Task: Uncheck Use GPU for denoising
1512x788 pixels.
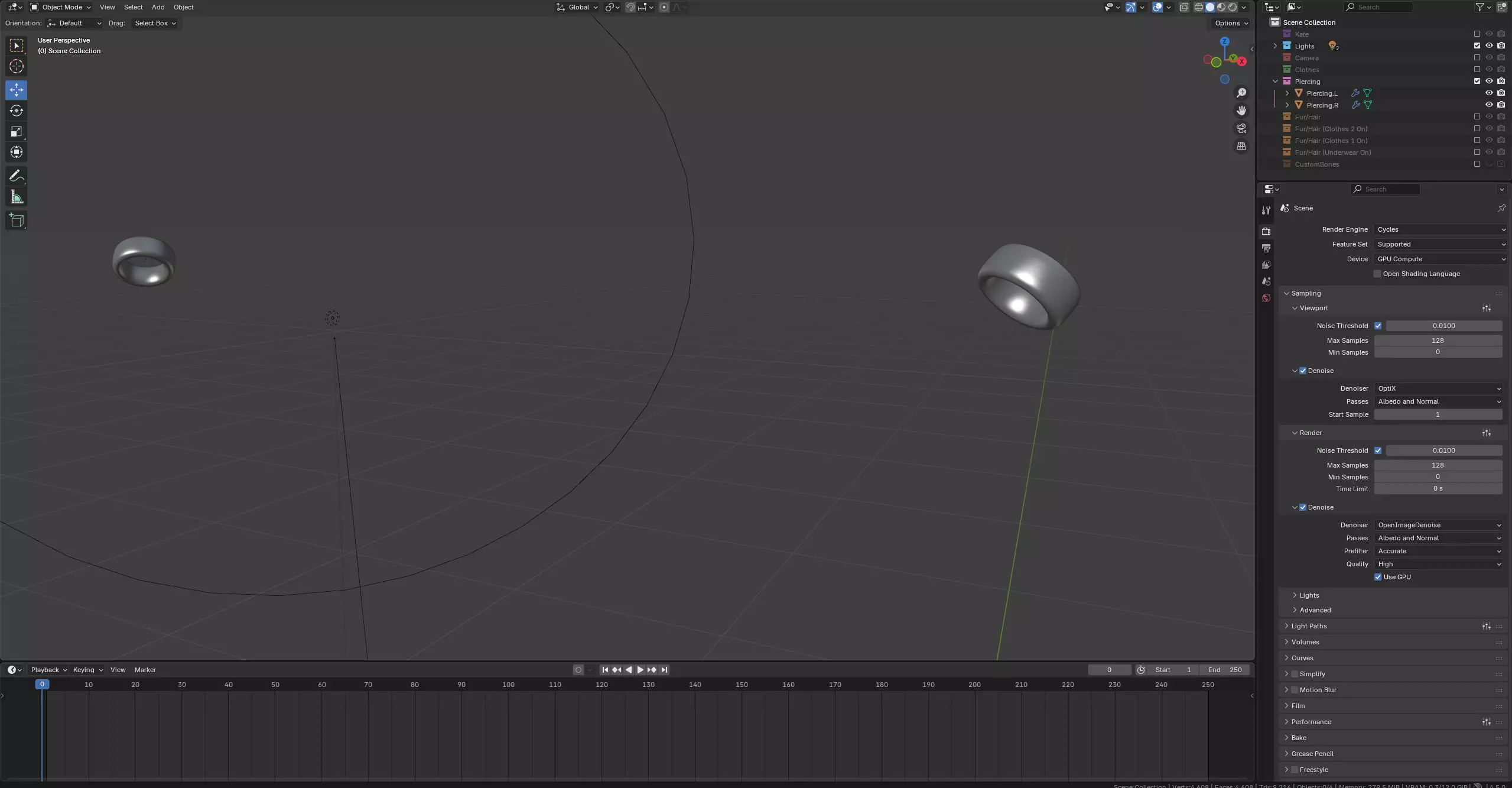Action: (x=1378, y=577)
